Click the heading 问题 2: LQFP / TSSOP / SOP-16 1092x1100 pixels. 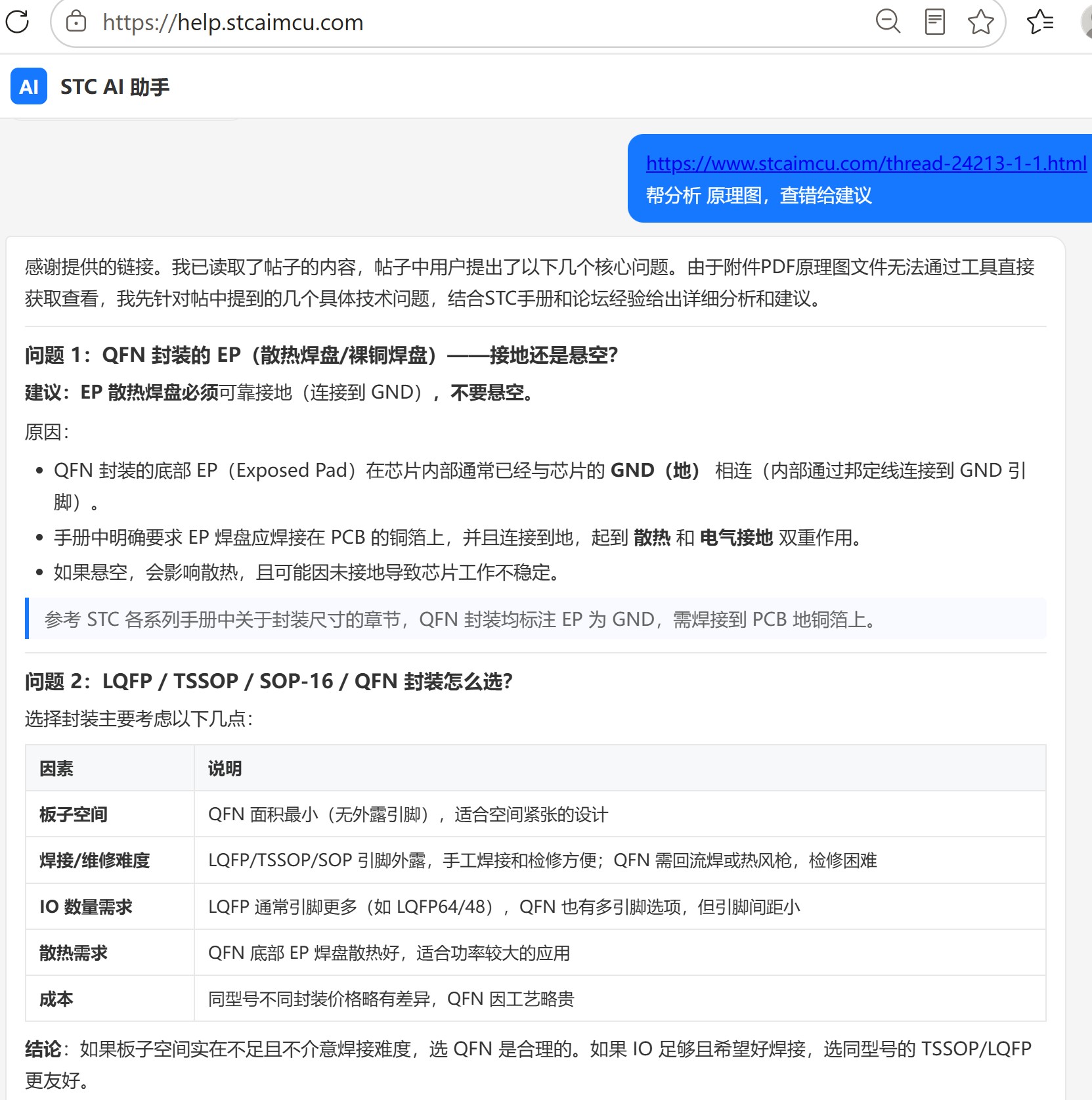[x=269, y=681]
